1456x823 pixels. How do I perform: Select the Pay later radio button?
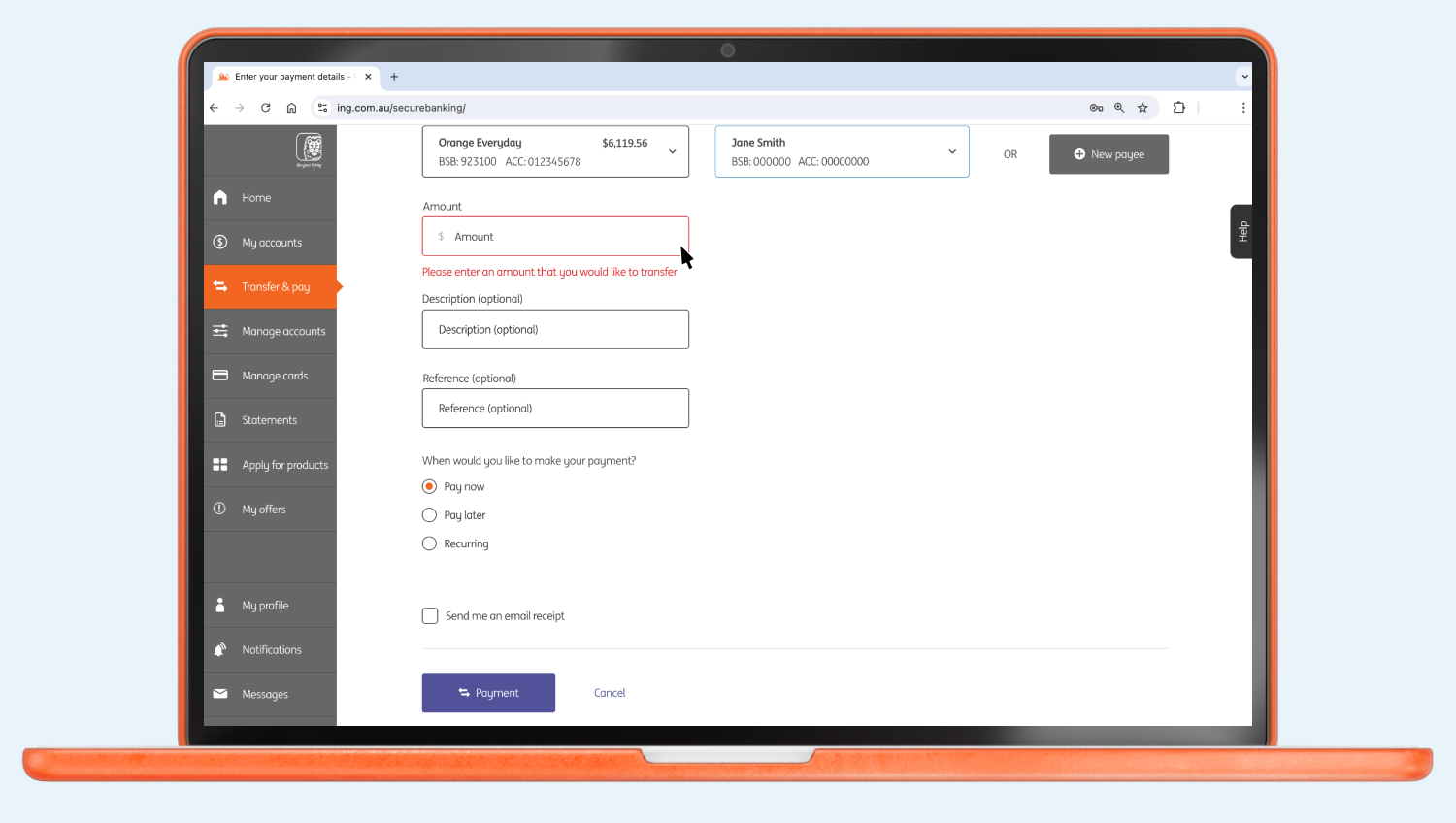click(429, 514)
